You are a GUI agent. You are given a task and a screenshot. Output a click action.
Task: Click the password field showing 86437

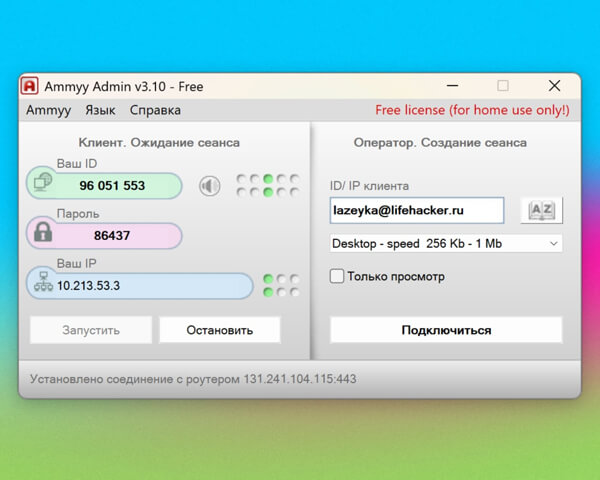point(112,236)
